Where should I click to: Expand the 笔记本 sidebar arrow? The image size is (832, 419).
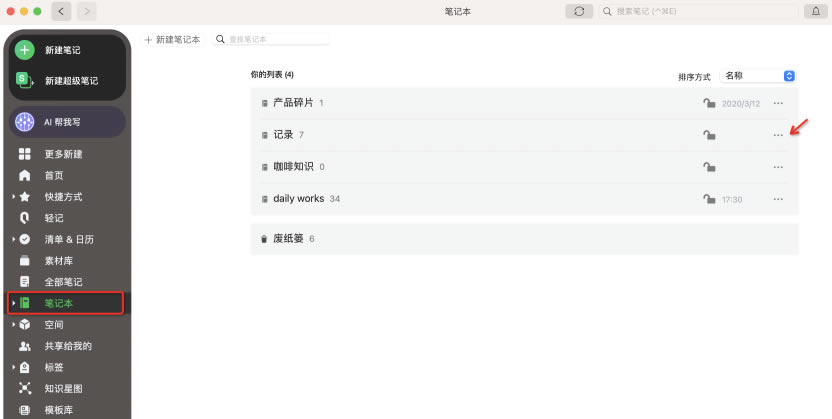pos(13,303)
